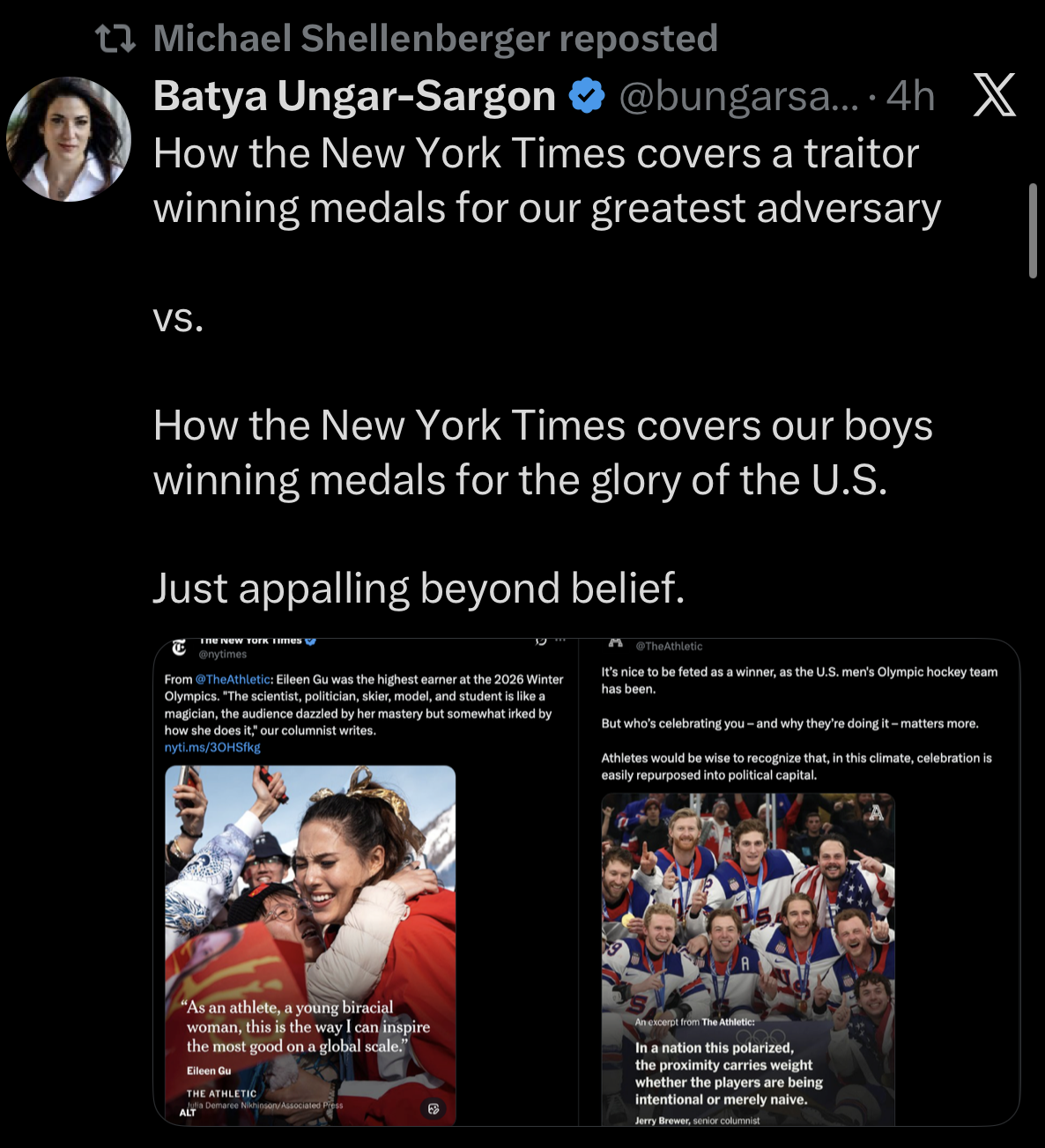Open the X logo icon
This screenshot has height=1148, width=1045.
995,95
